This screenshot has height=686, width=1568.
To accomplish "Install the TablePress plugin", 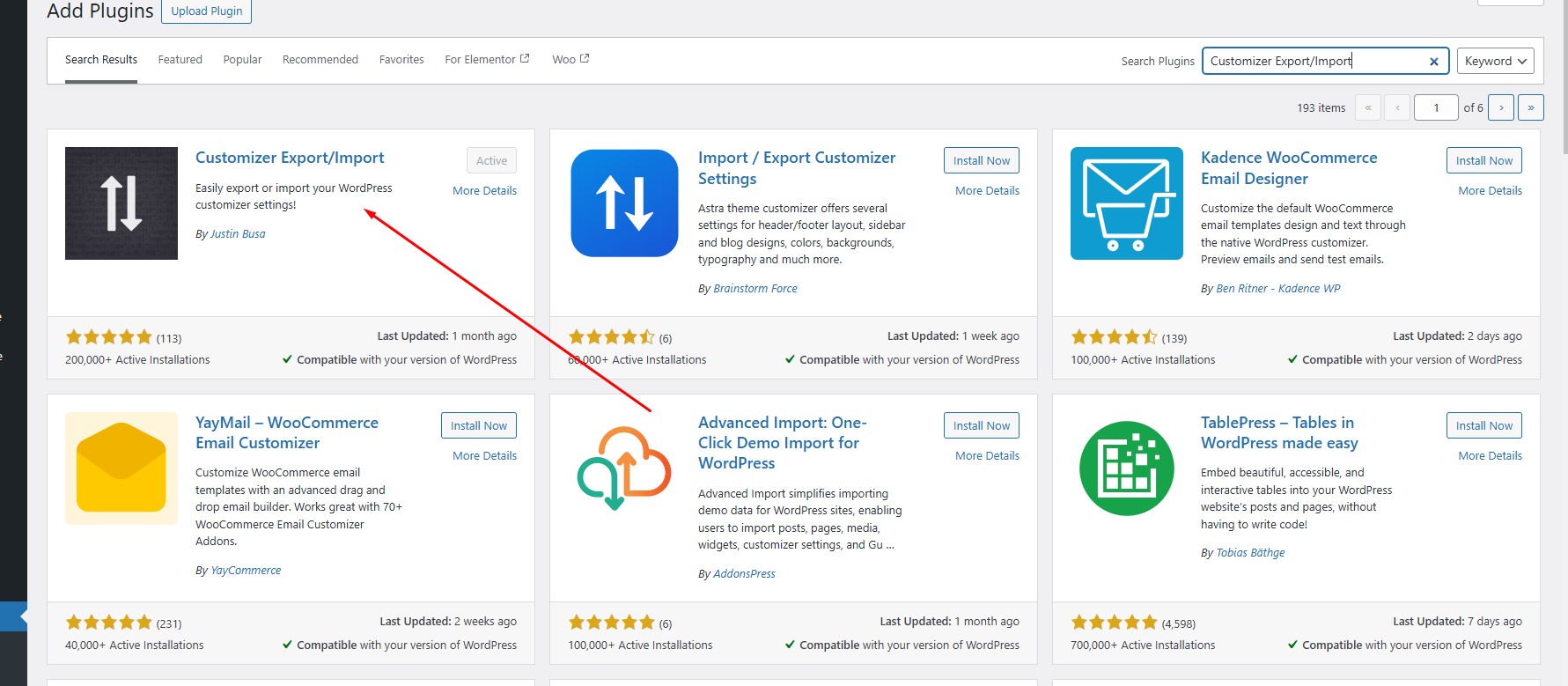I will 1483,425.
